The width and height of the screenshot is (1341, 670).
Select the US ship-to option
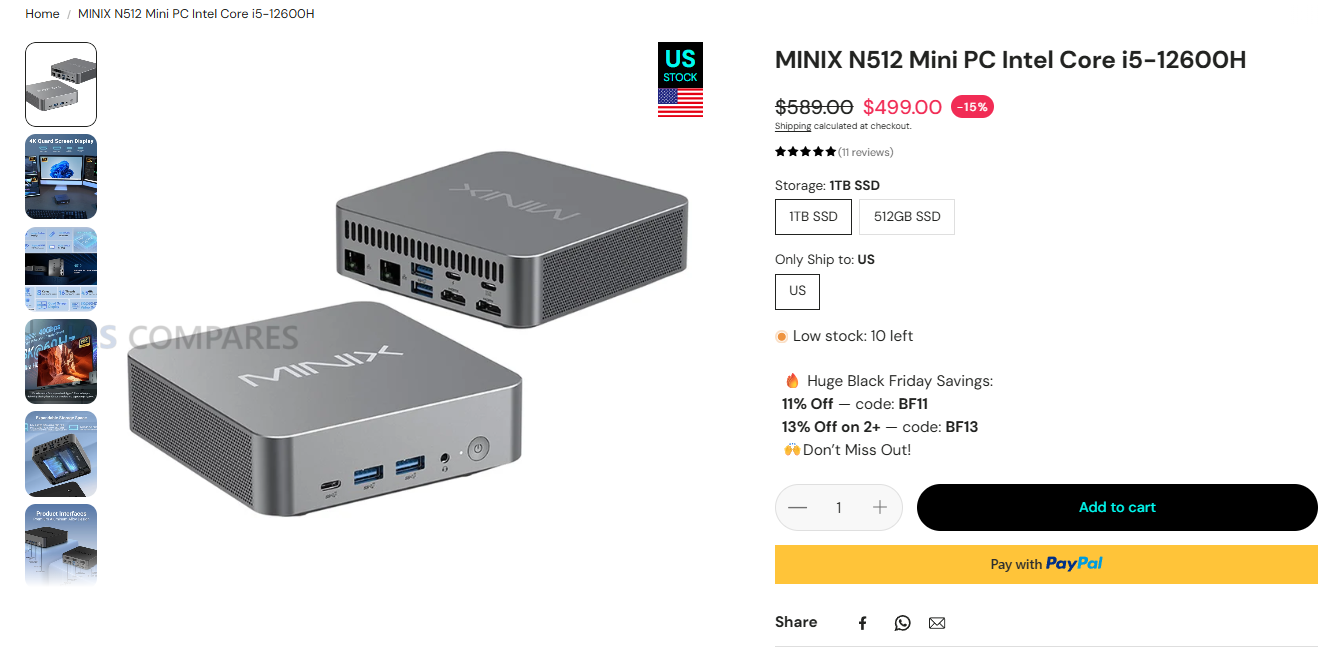(x=797, y=291)
